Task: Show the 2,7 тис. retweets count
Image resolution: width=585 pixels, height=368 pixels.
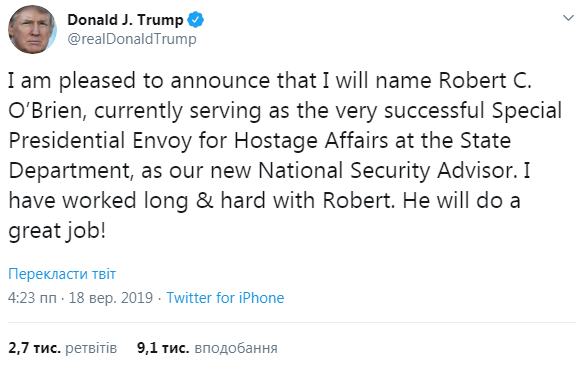Action: [34, 348]
